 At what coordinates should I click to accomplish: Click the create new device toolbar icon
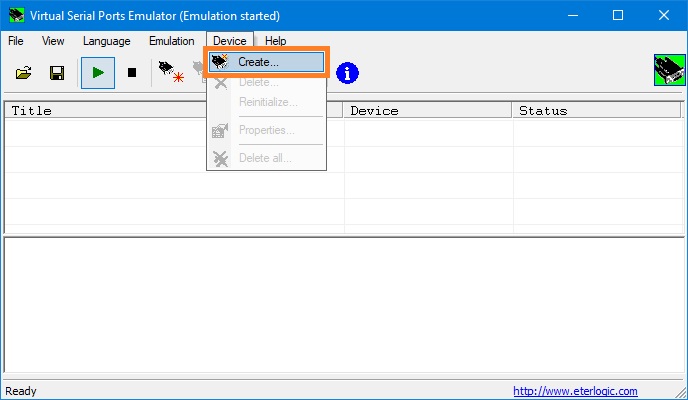171,72
